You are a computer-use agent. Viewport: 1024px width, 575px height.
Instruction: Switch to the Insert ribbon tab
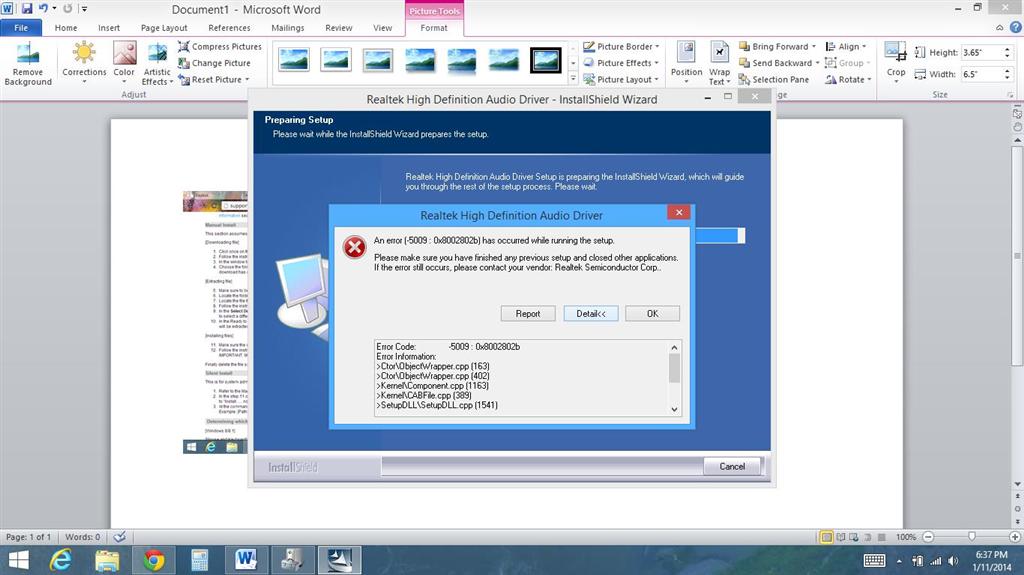[x=109, y=27]
